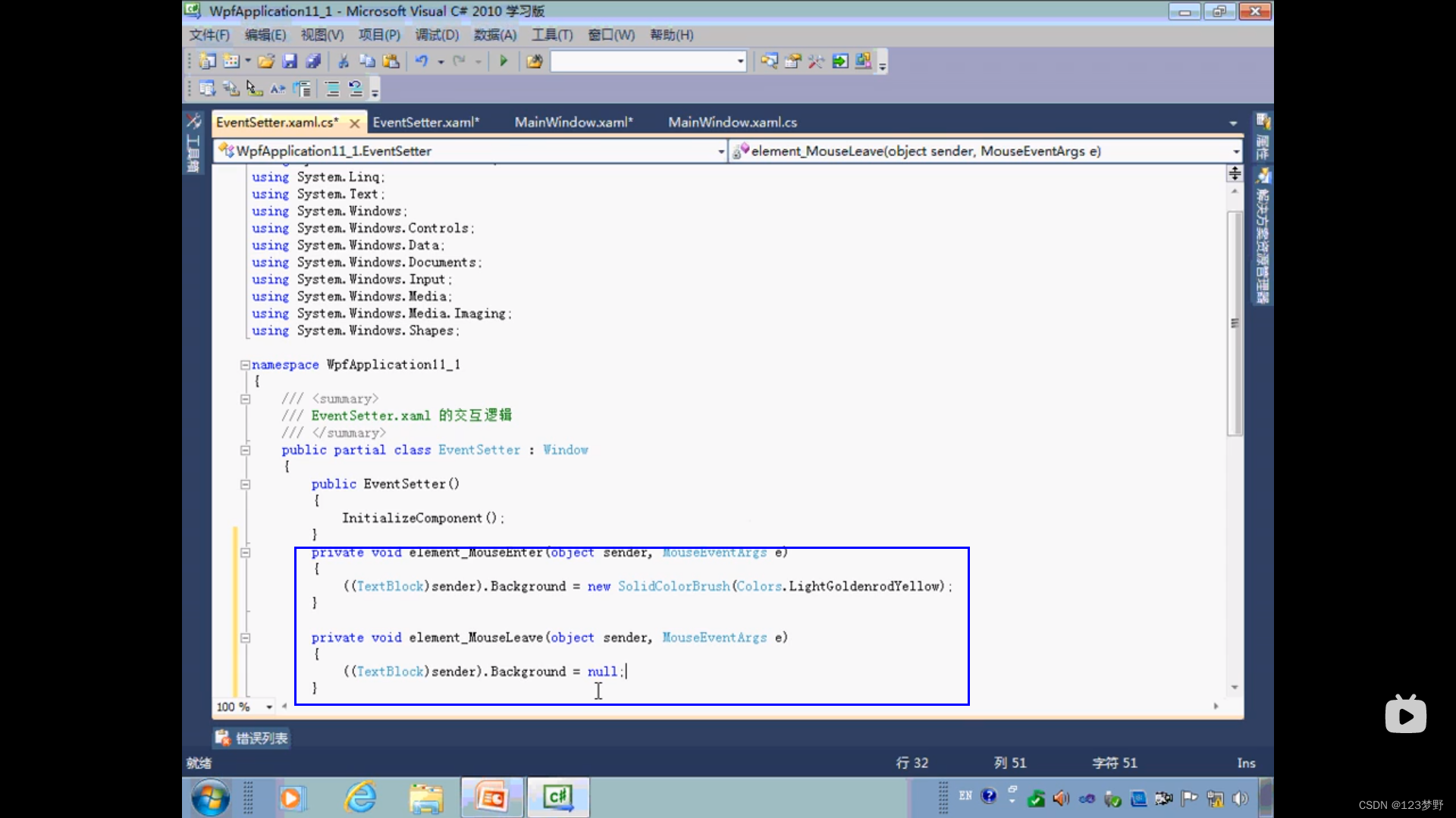Viewport: 1456px width, 818px height.
Task: Open the file explorer taskbar icon
Action: point(426,798)
